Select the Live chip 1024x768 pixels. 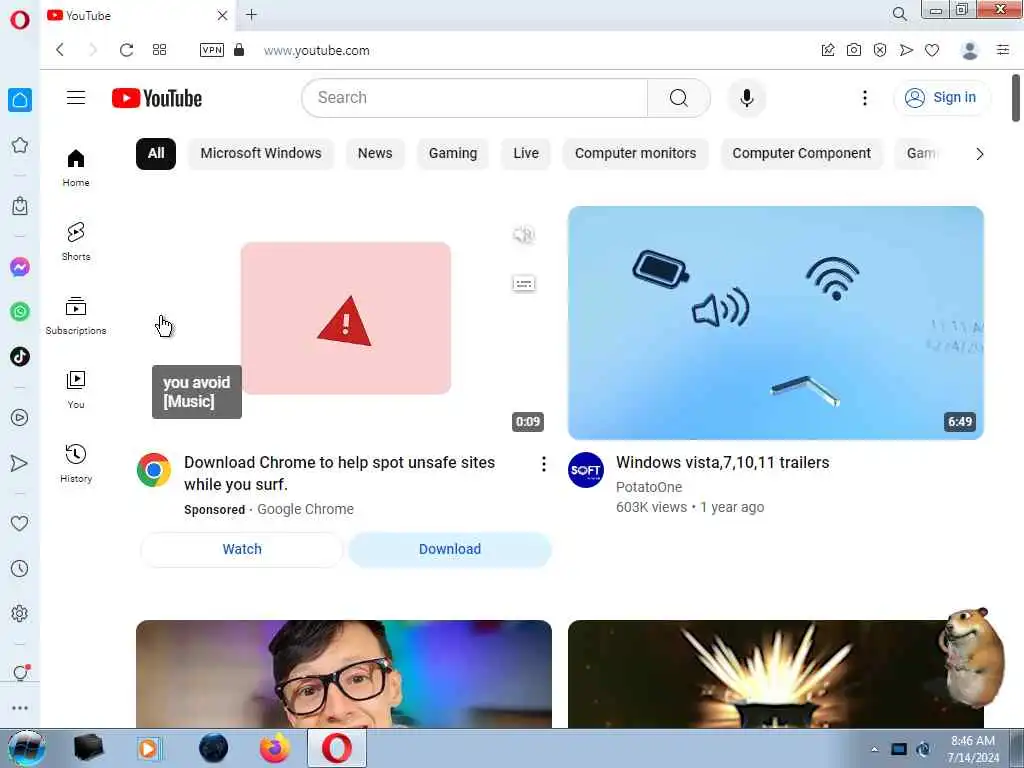pos(526,153)
